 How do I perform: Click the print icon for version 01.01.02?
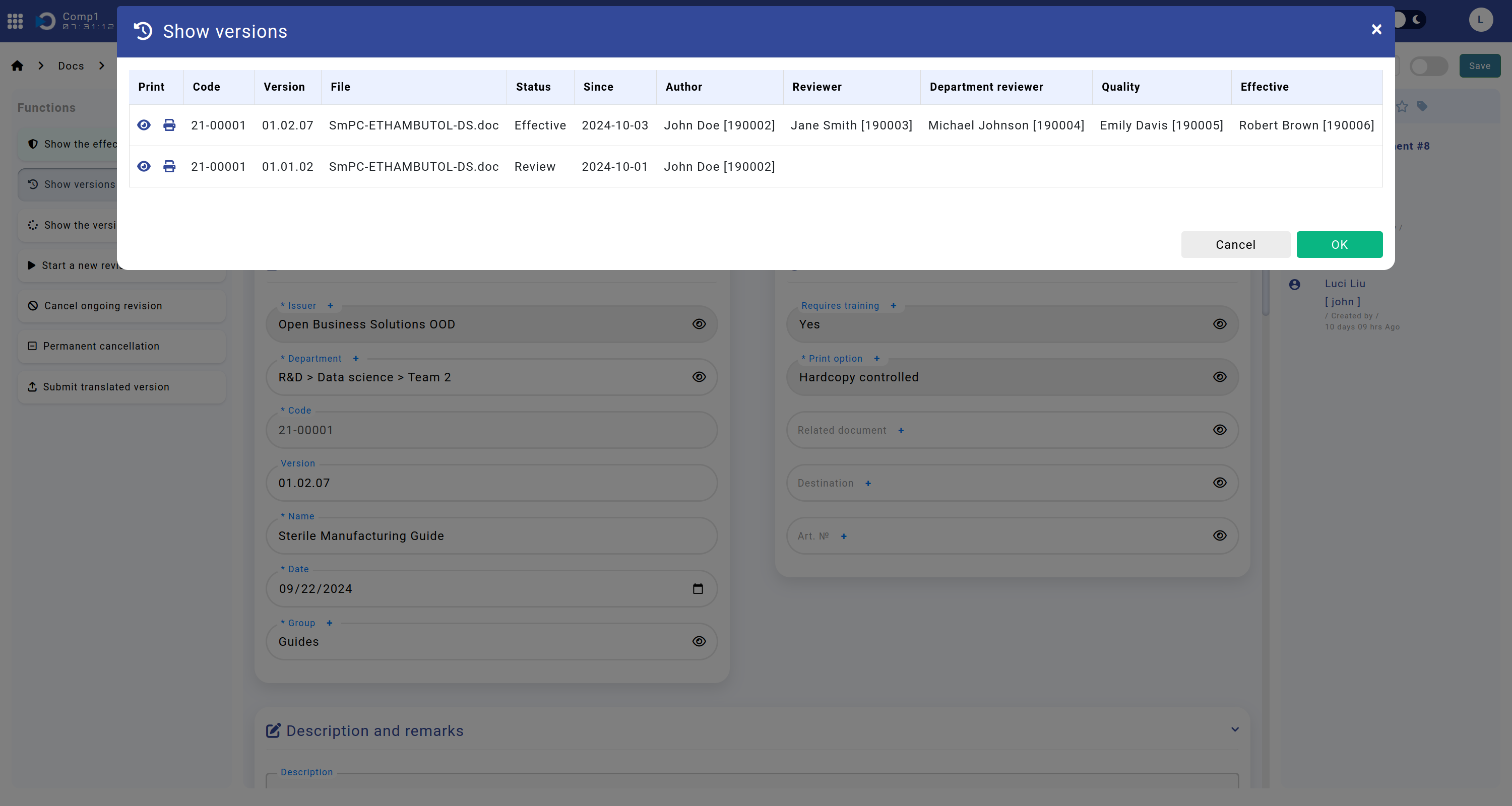[169, 166]
